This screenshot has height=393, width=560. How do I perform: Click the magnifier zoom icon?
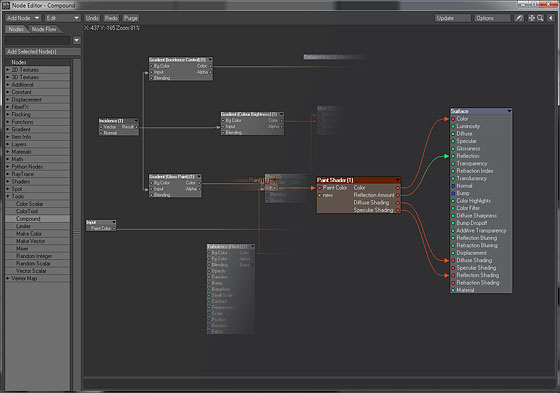point(540,18)
